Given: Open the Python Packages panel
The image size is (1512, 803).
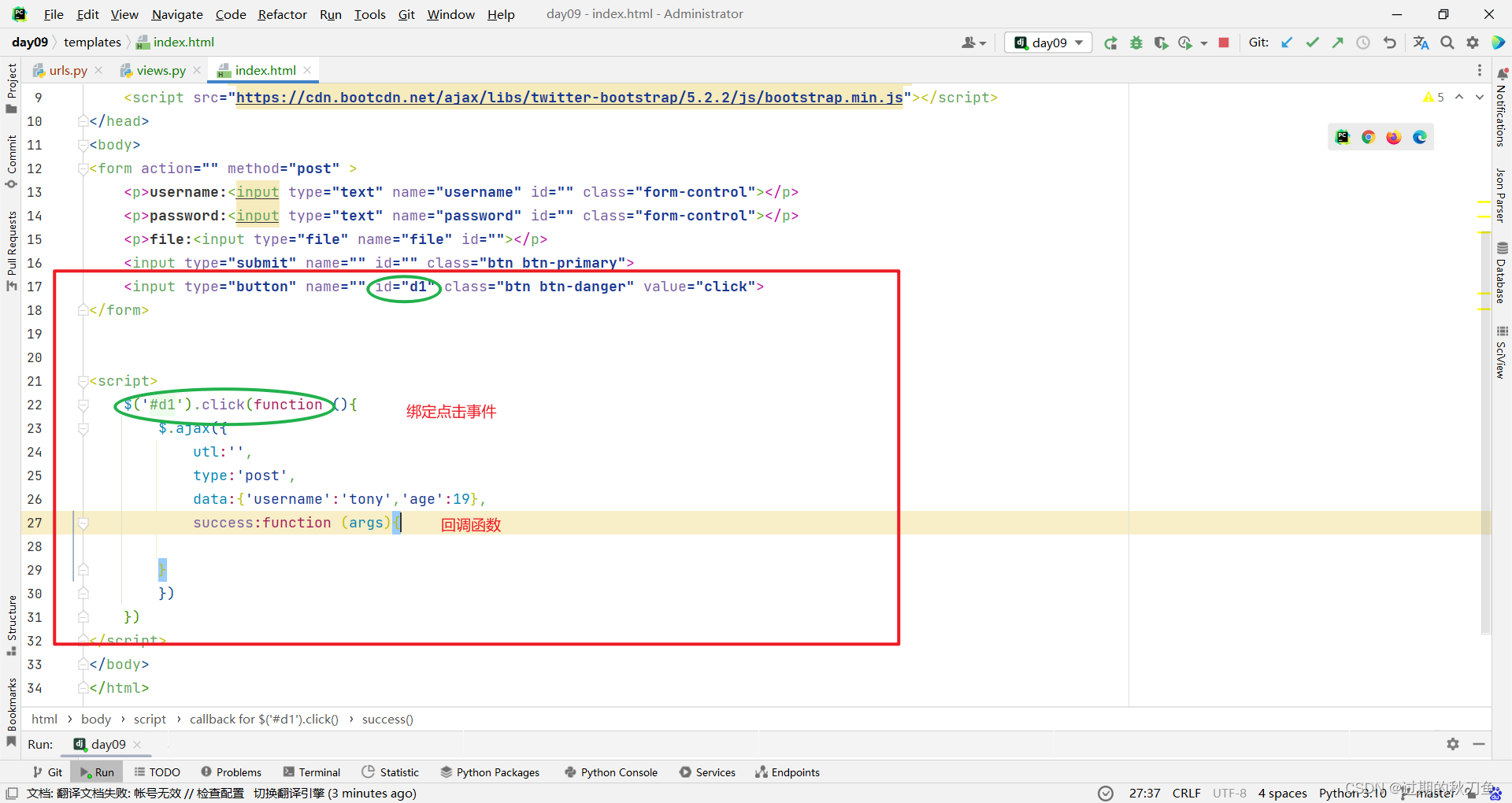Looking at the screenshot, I should 490,772.
